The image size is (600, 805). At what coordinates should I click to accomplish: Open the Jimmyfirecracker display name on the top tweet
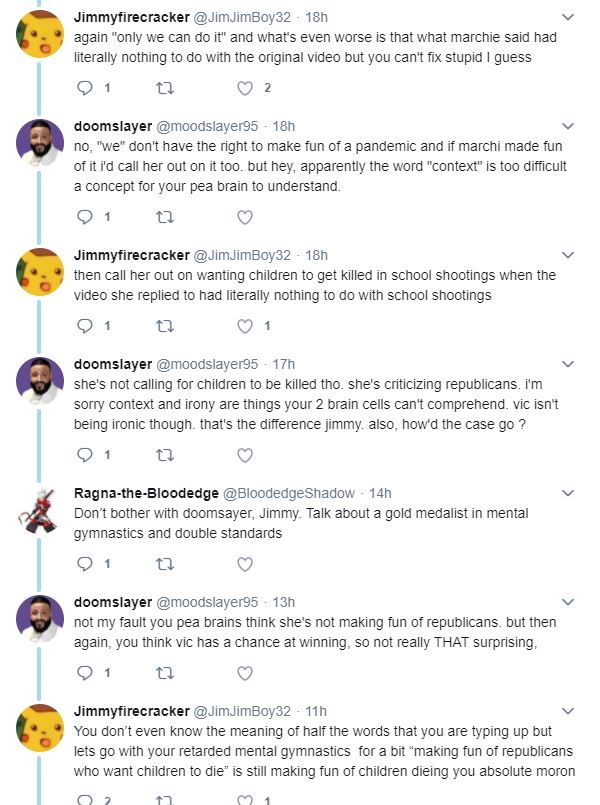coord(131,17)
